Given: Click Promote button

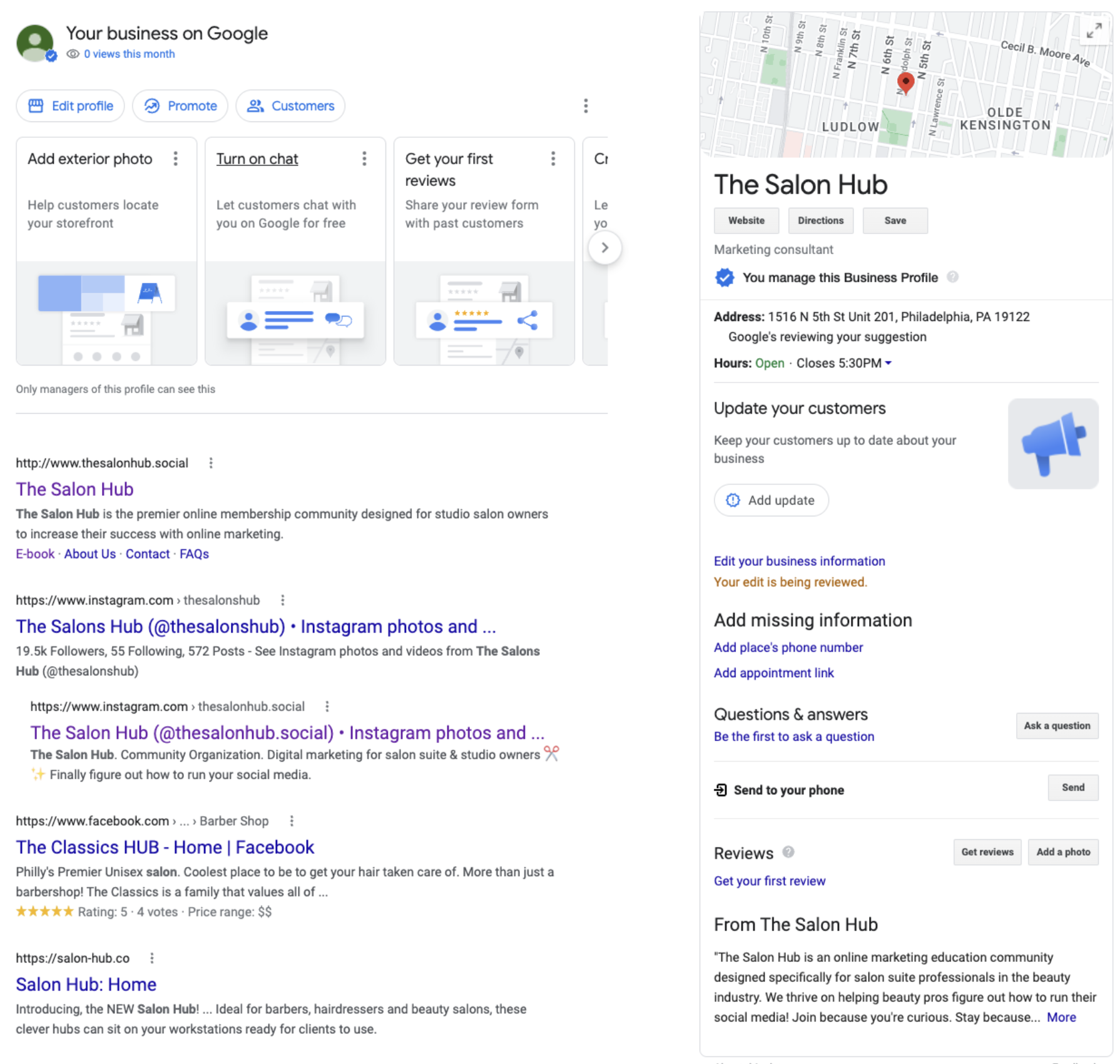Looking at the screenshot, I should tap(180, 106).
